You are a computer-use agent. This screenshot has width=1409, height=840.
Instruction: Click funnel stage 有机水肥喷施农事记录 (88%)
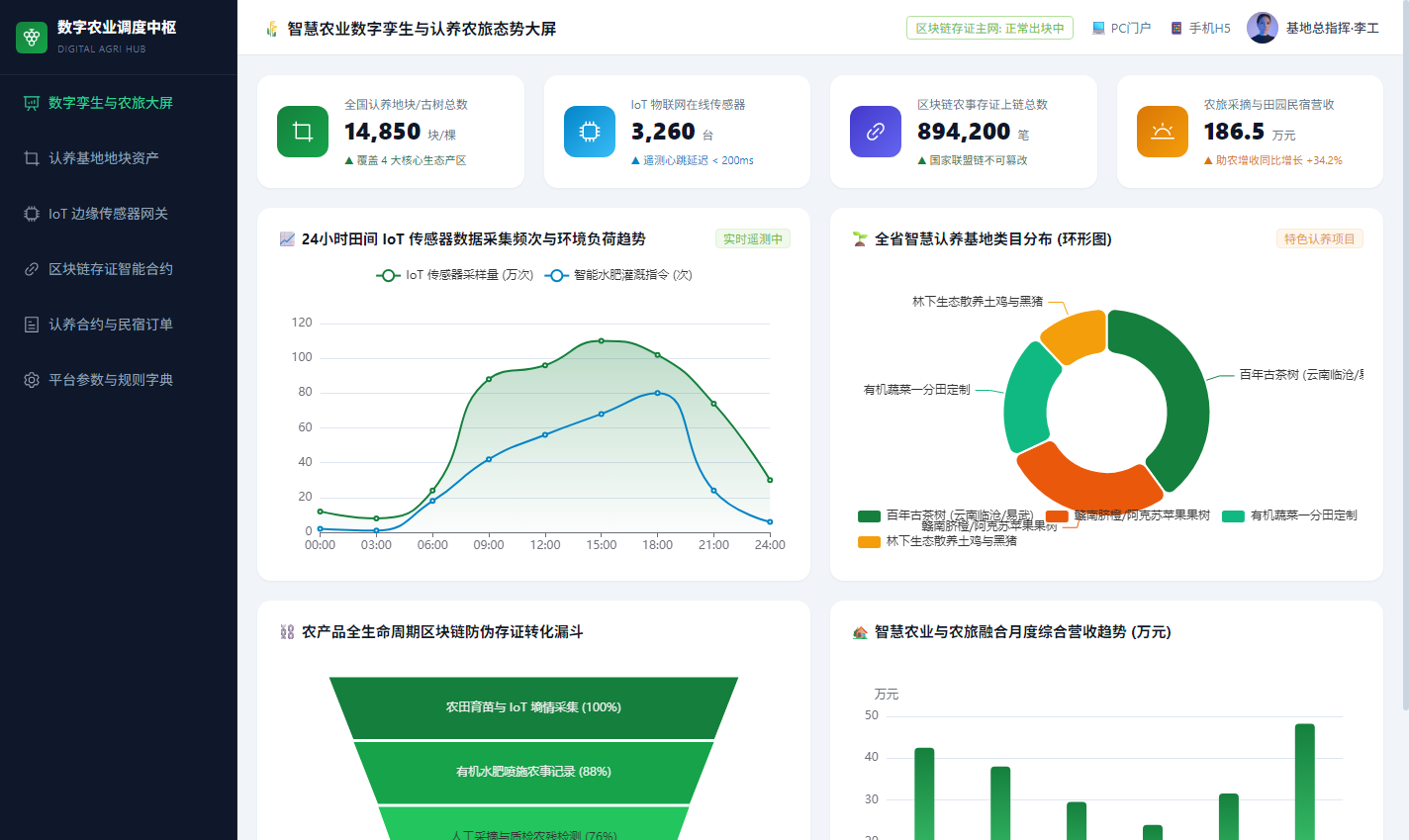click(x=533, y=772)
